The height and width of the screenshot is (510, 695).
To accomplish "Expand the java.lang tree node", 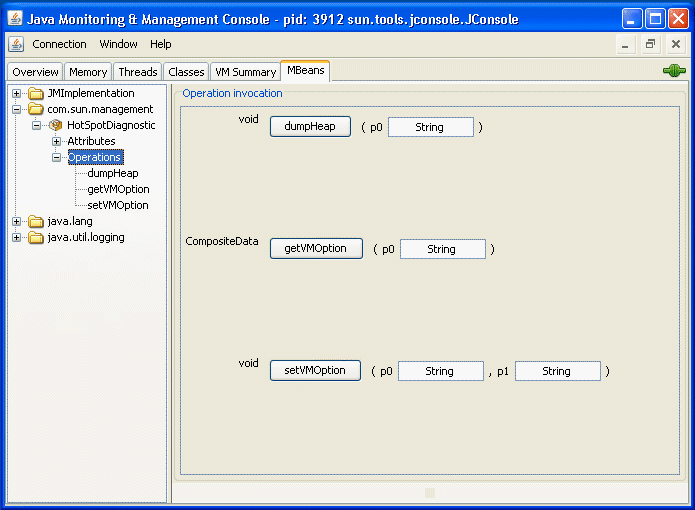I will (17, 221).
